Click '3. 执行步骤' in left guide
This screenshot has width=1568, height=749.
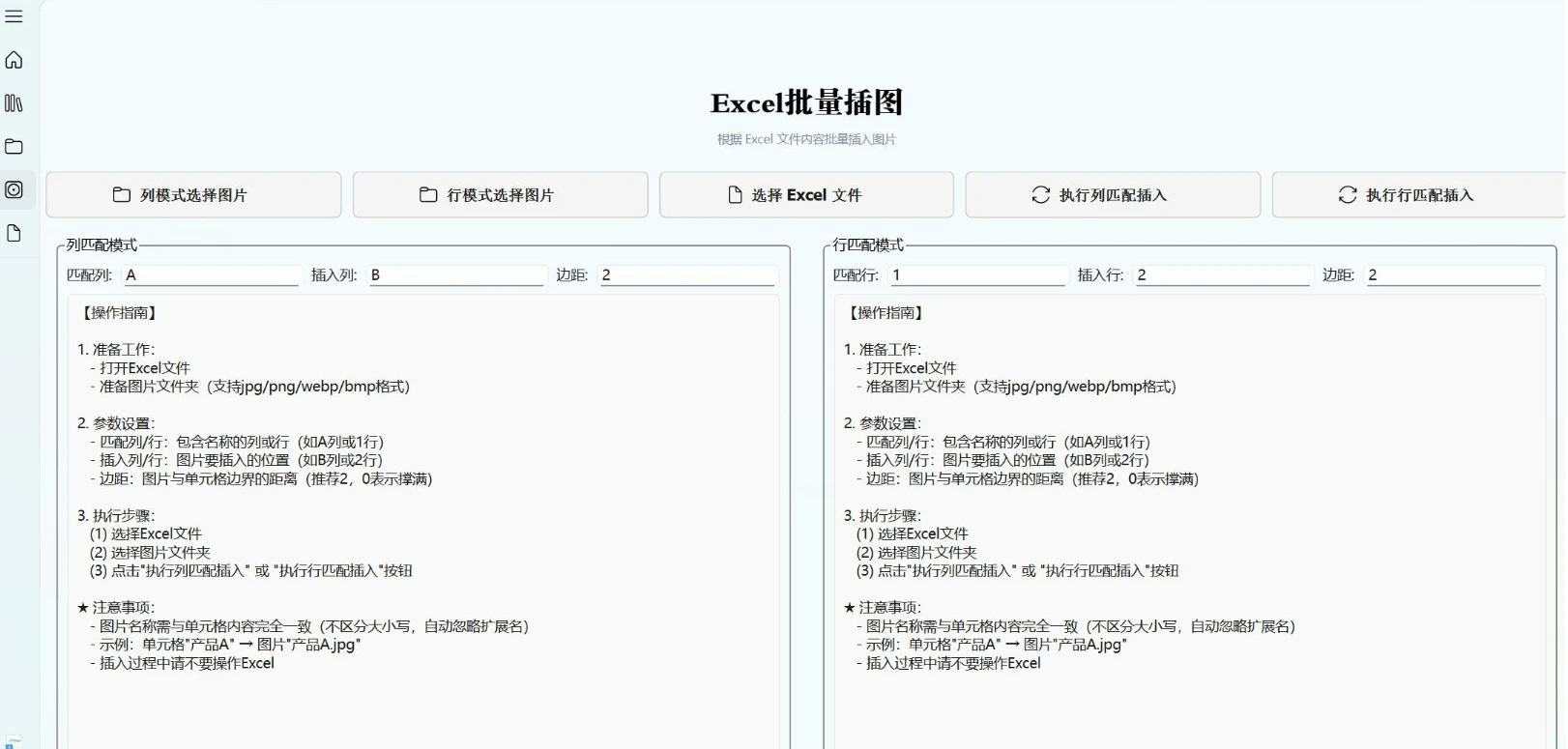116,516
